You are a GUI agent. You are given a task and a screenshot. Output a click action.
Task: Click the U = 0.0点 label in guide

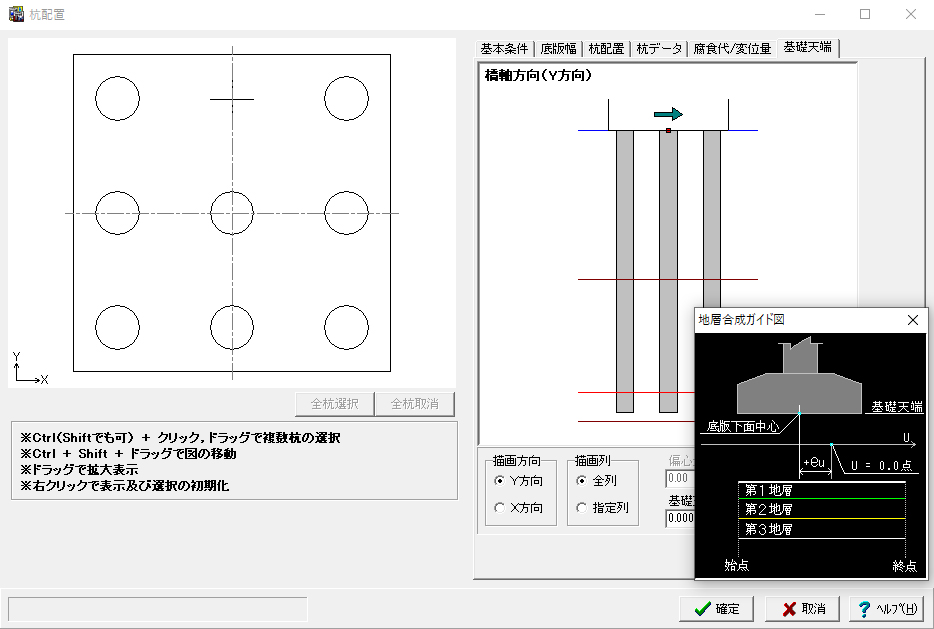882,465
